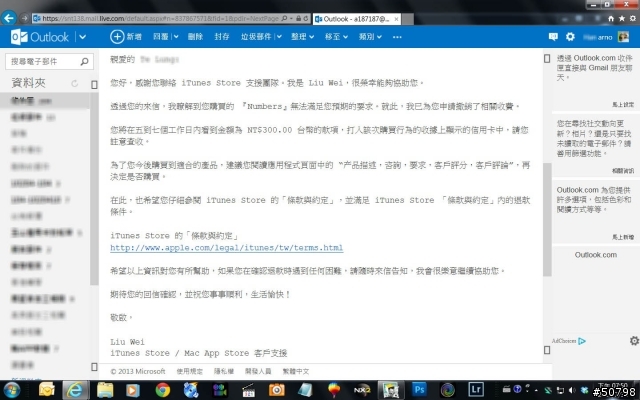Open a new tab beside Outlook tab
This screenshot has width=640, height=400.
408,19
